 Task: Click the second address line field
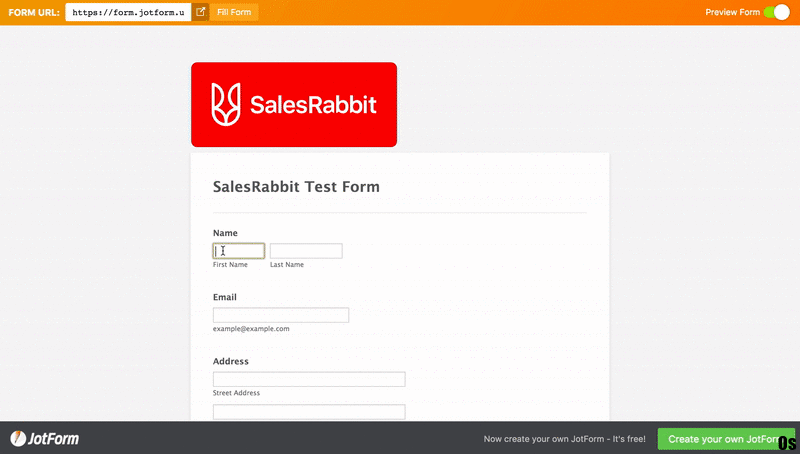[x=309, y=412]
